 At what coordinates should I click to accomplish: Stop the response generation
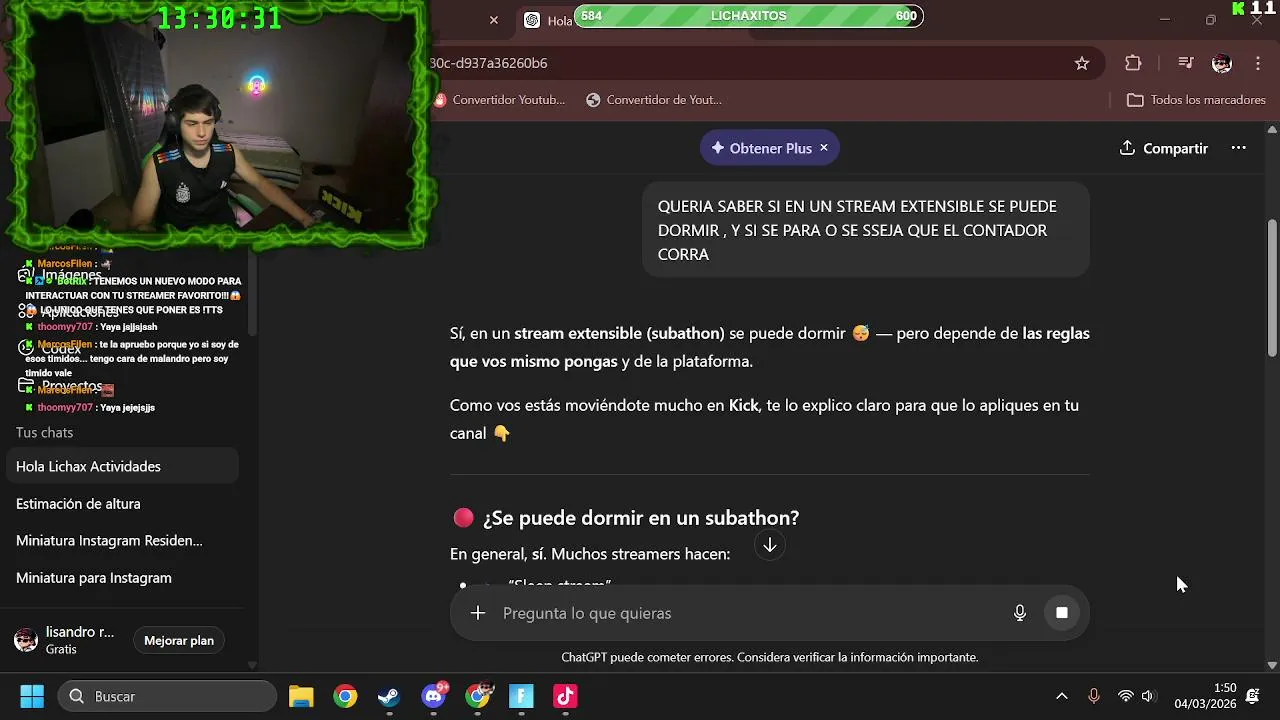pos(1062,613)
